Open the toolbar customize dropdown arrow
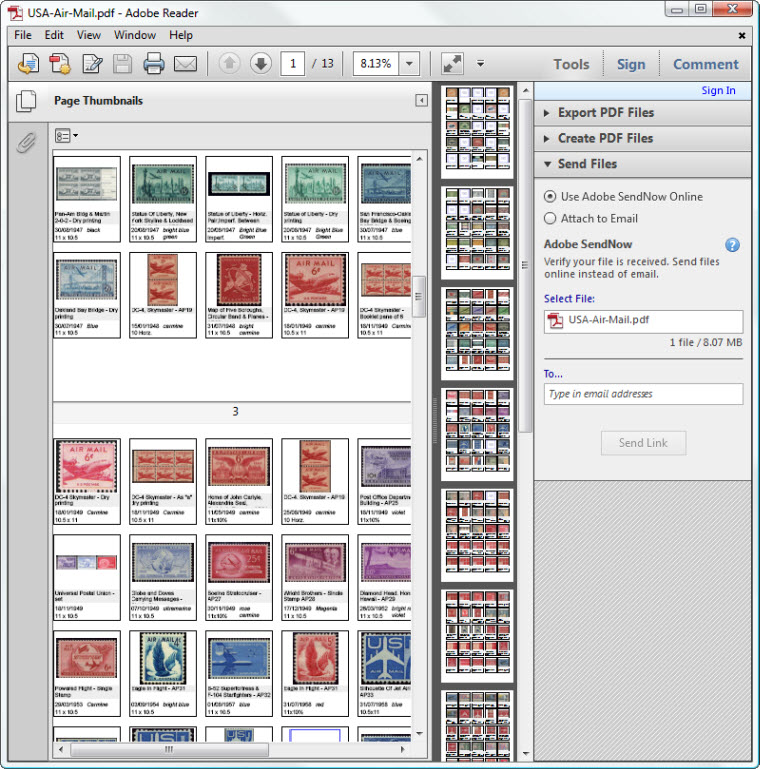760x769 pixels. [x=481, y=63]
